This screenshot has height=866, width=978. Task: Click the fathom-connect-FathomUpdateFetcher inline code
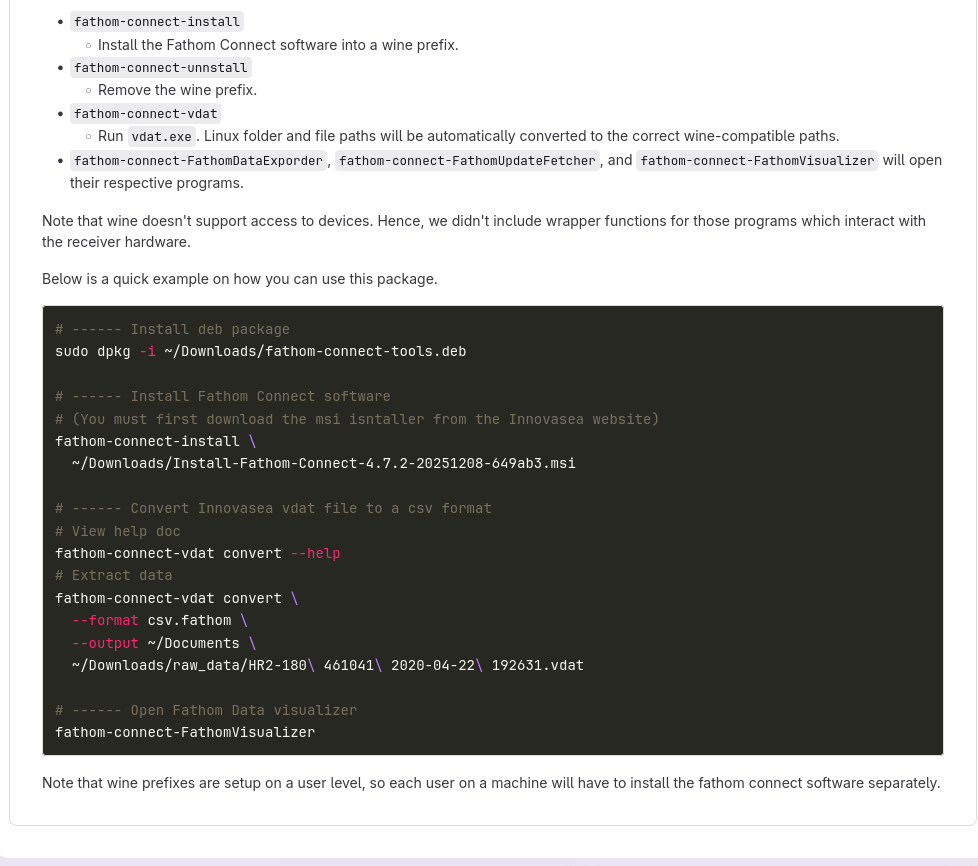click(467, 160)
